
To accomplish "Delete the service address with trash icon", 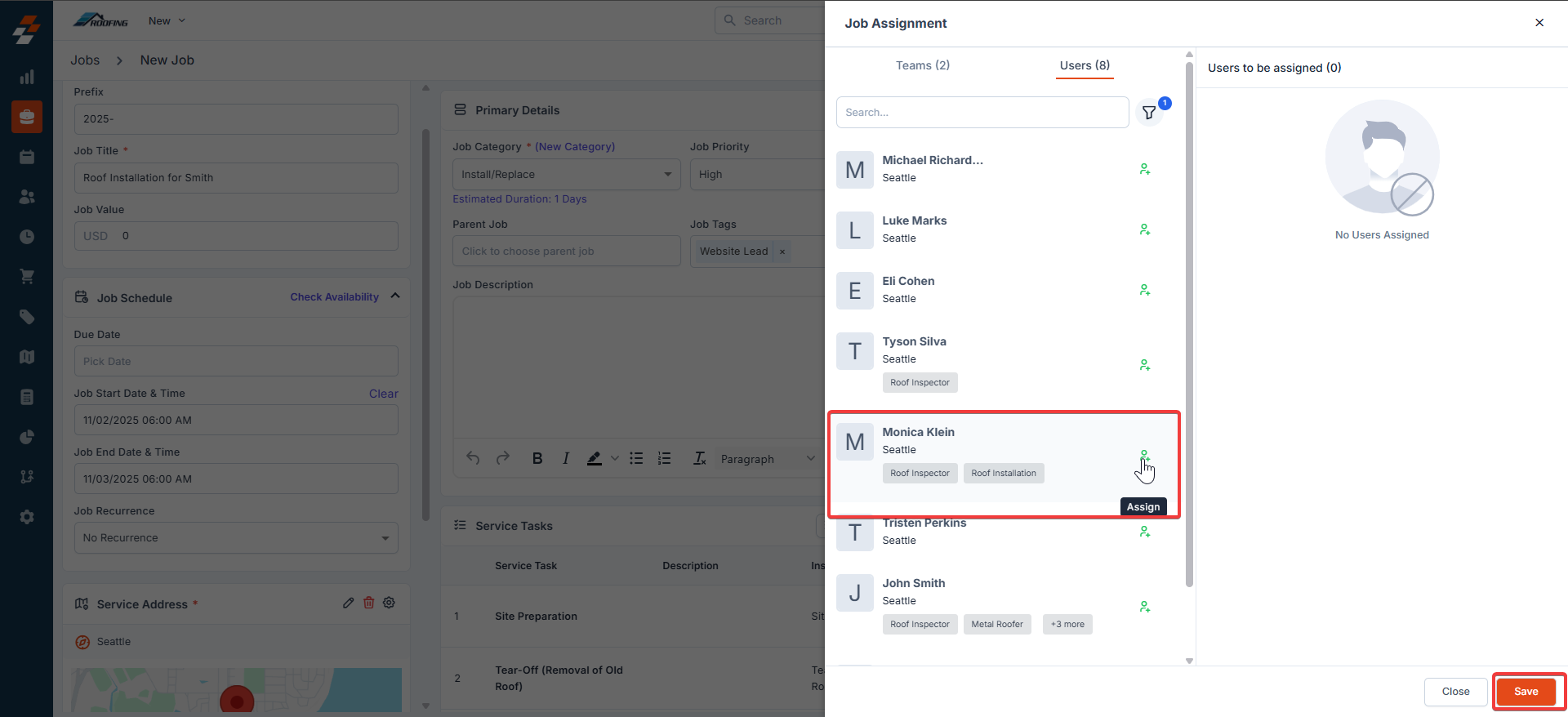I will (369, 603).
